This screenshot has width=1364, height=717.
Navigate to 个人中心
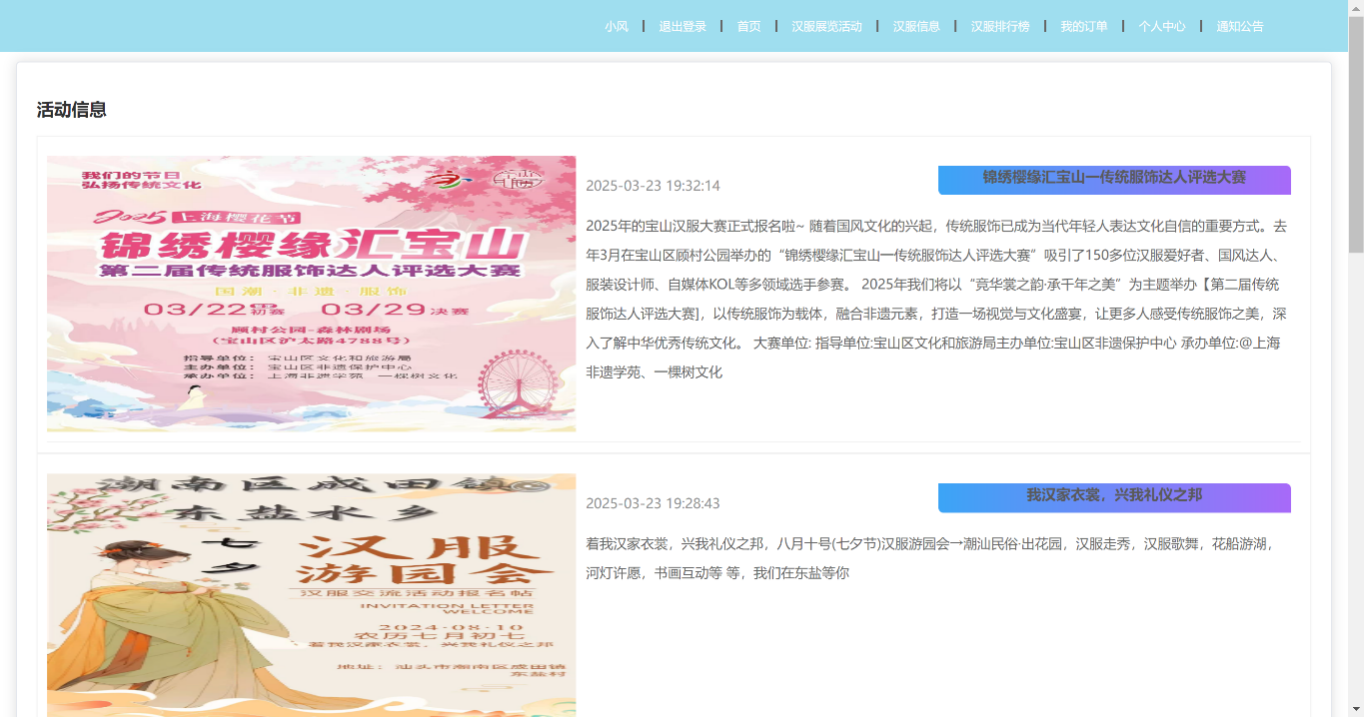pos(1162,27)
